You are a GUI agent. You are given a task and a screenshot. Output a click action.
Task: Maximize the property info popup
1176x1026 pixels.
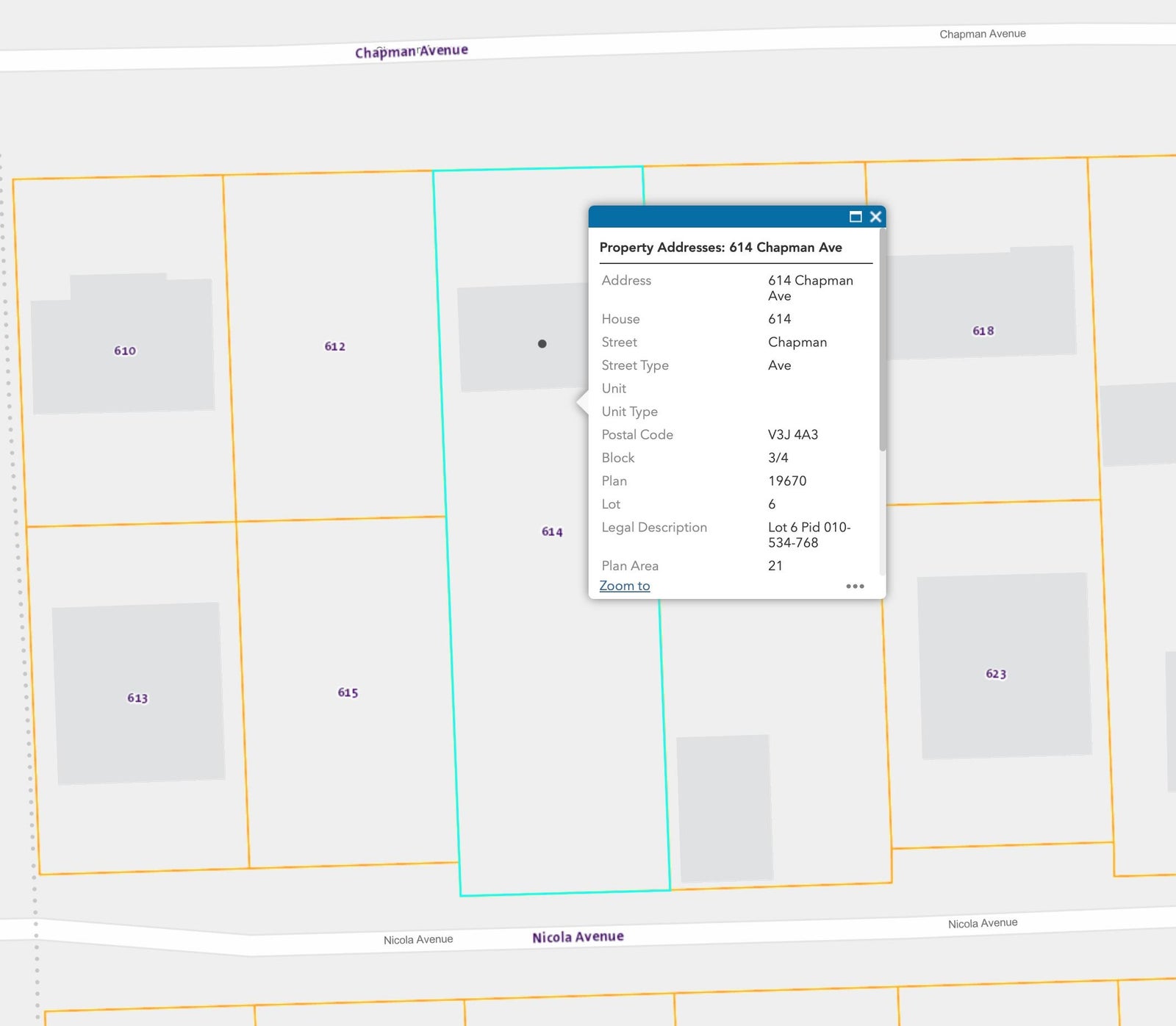pyautogui.click(x=855, y=217)
